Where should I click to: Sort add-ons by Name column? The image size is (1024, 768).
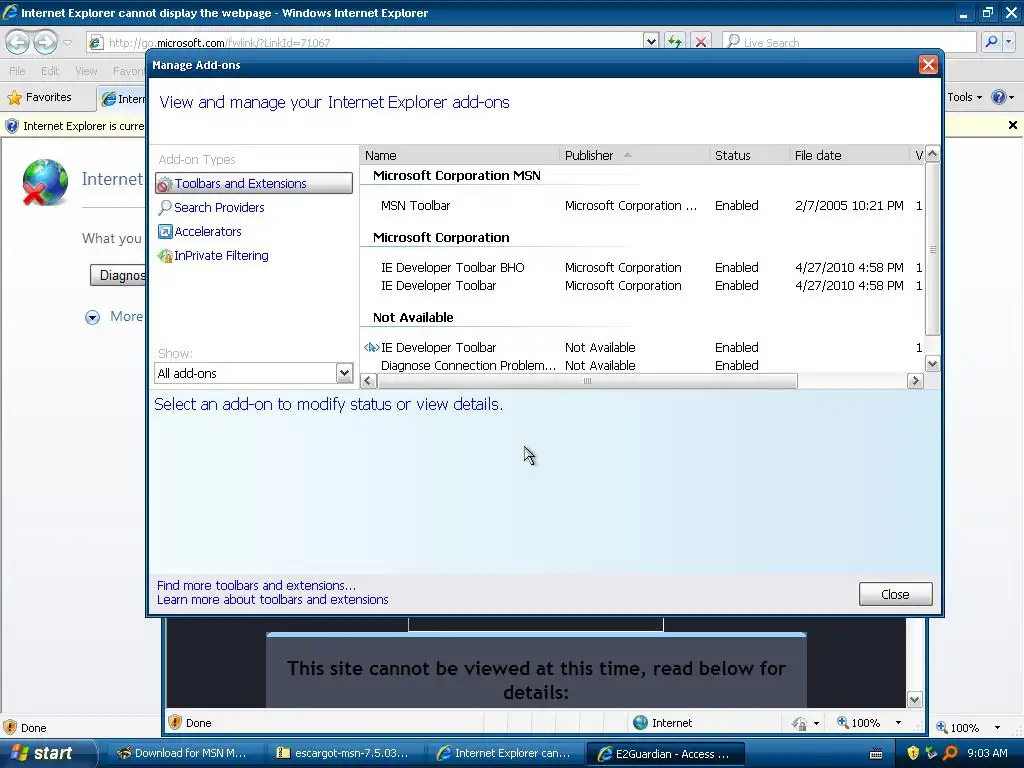(459, 155)
